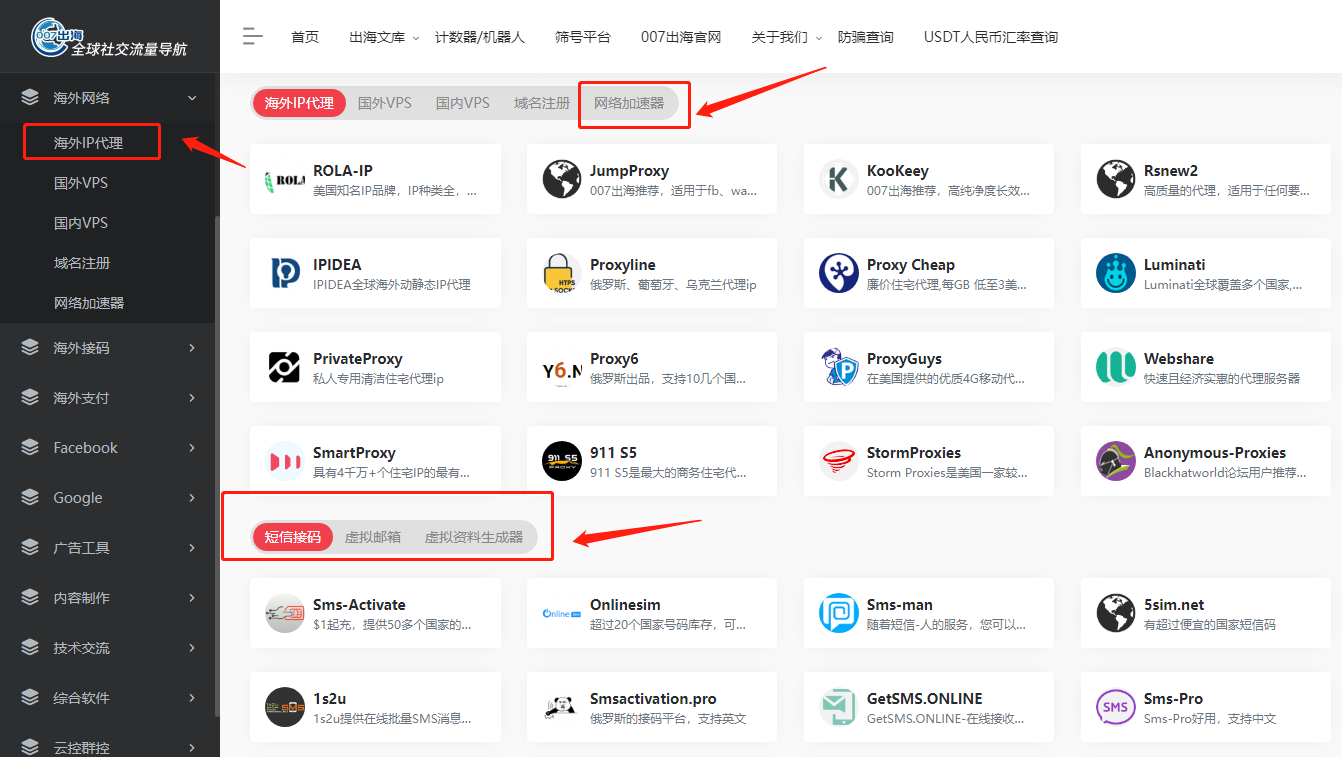Screen dimensions: 1342x757
Task: Expand the Facebook sidebar section
Action: coord(108,448)
